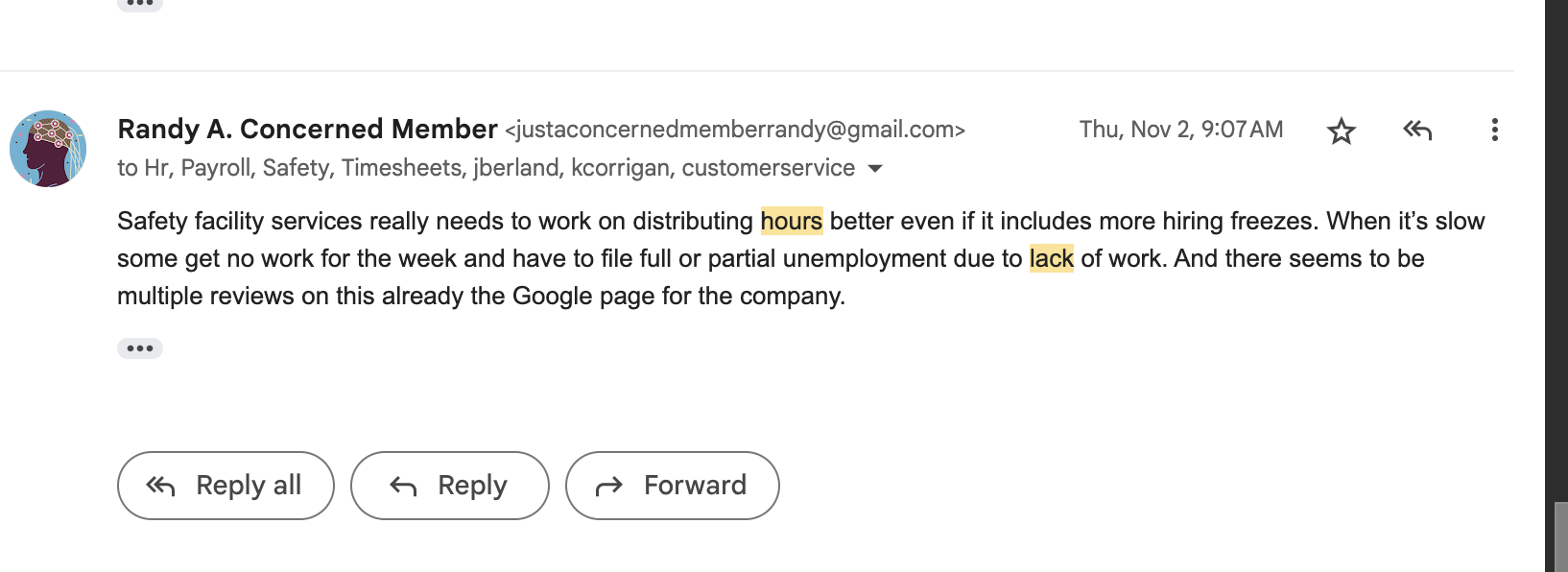1568x572 pixels.
Task: Forward this email message
Action: click(x=673, y=486)
